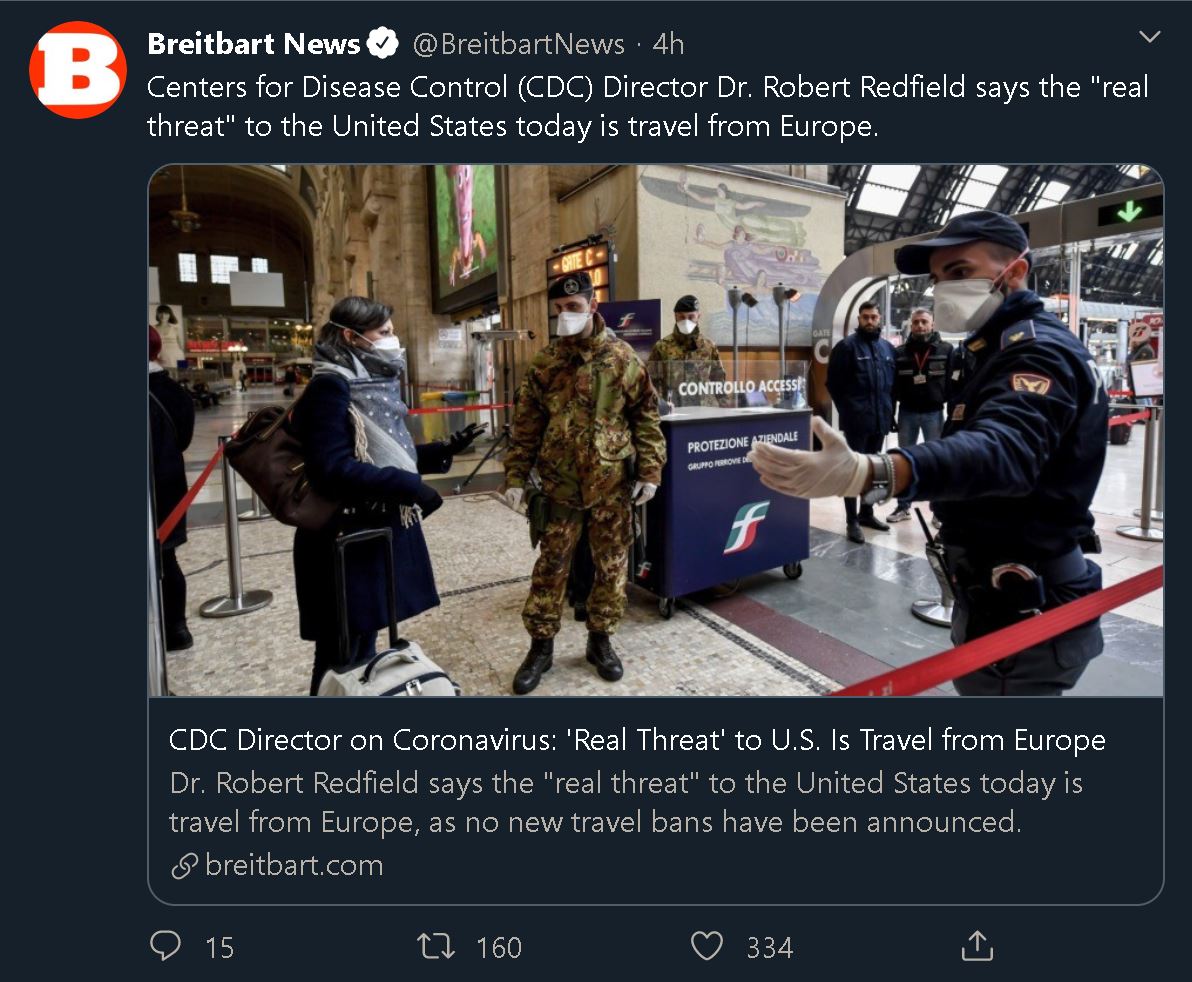Open the tweet options chevron menu
This screenshot has width=1192, height=982.
tap(1149, 36)
